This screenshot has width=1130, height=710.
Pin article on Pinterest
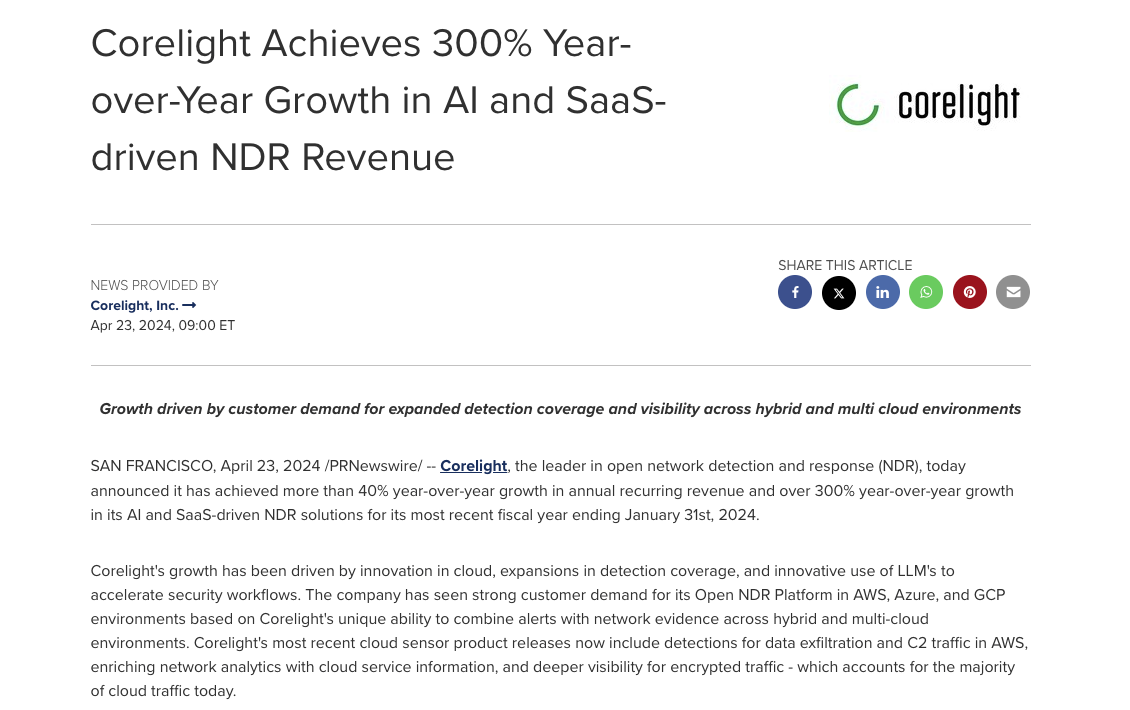click(970, 292)
